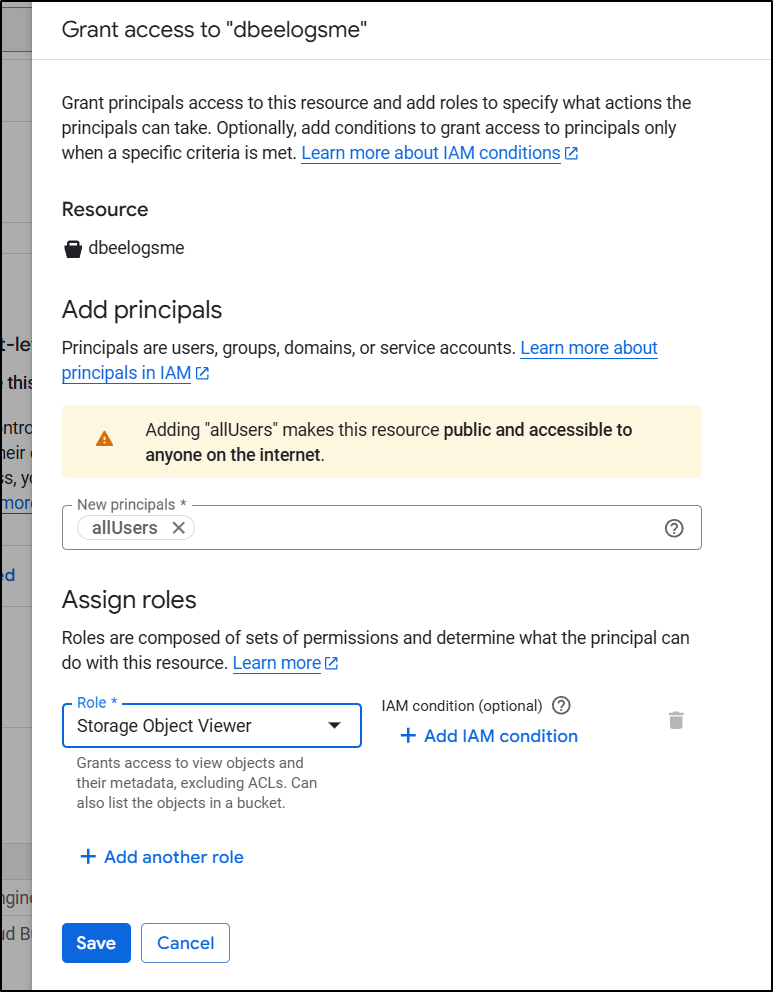Focus the New principals input field
Image resolution: width=773 pixels, height=992 pixels.
point(420,528)
